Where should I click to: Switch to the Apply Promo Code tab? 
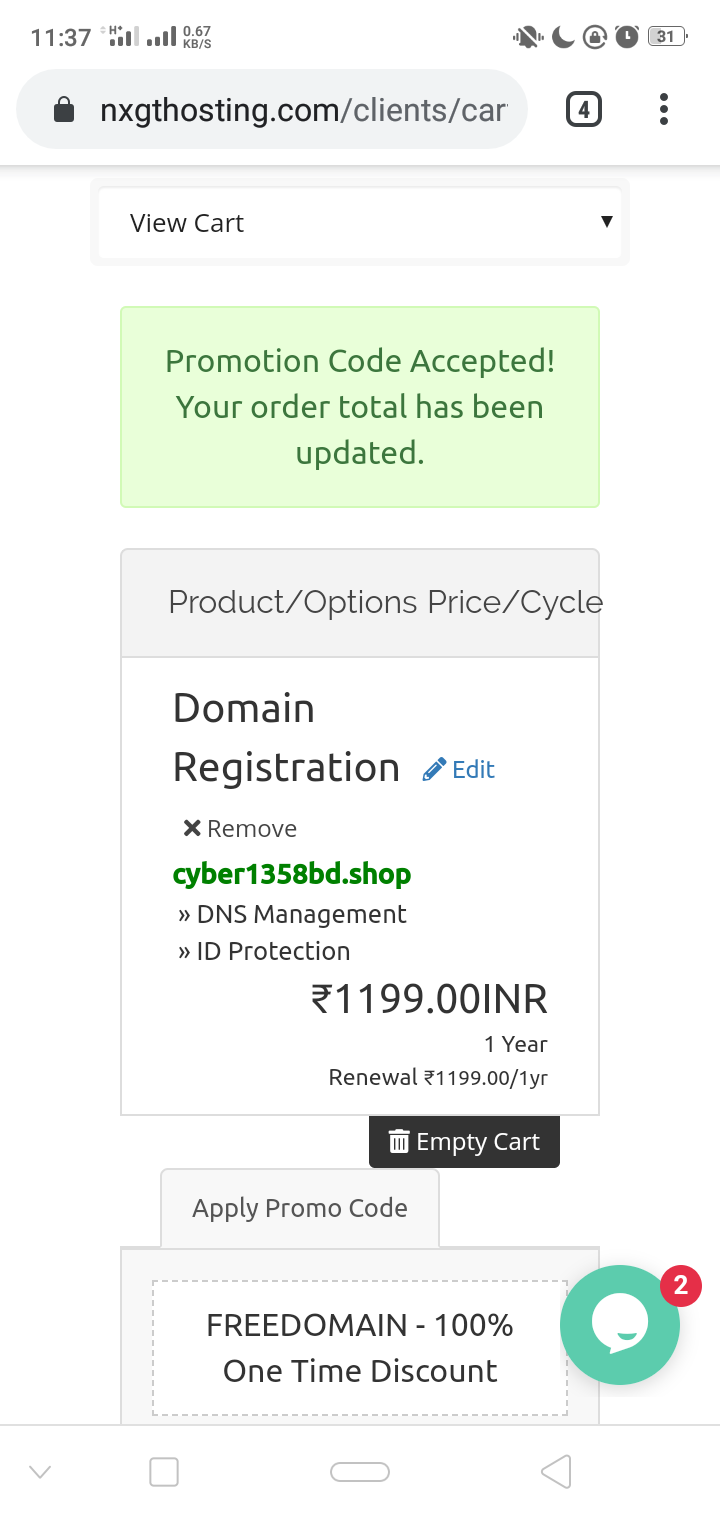point(300,1208)
